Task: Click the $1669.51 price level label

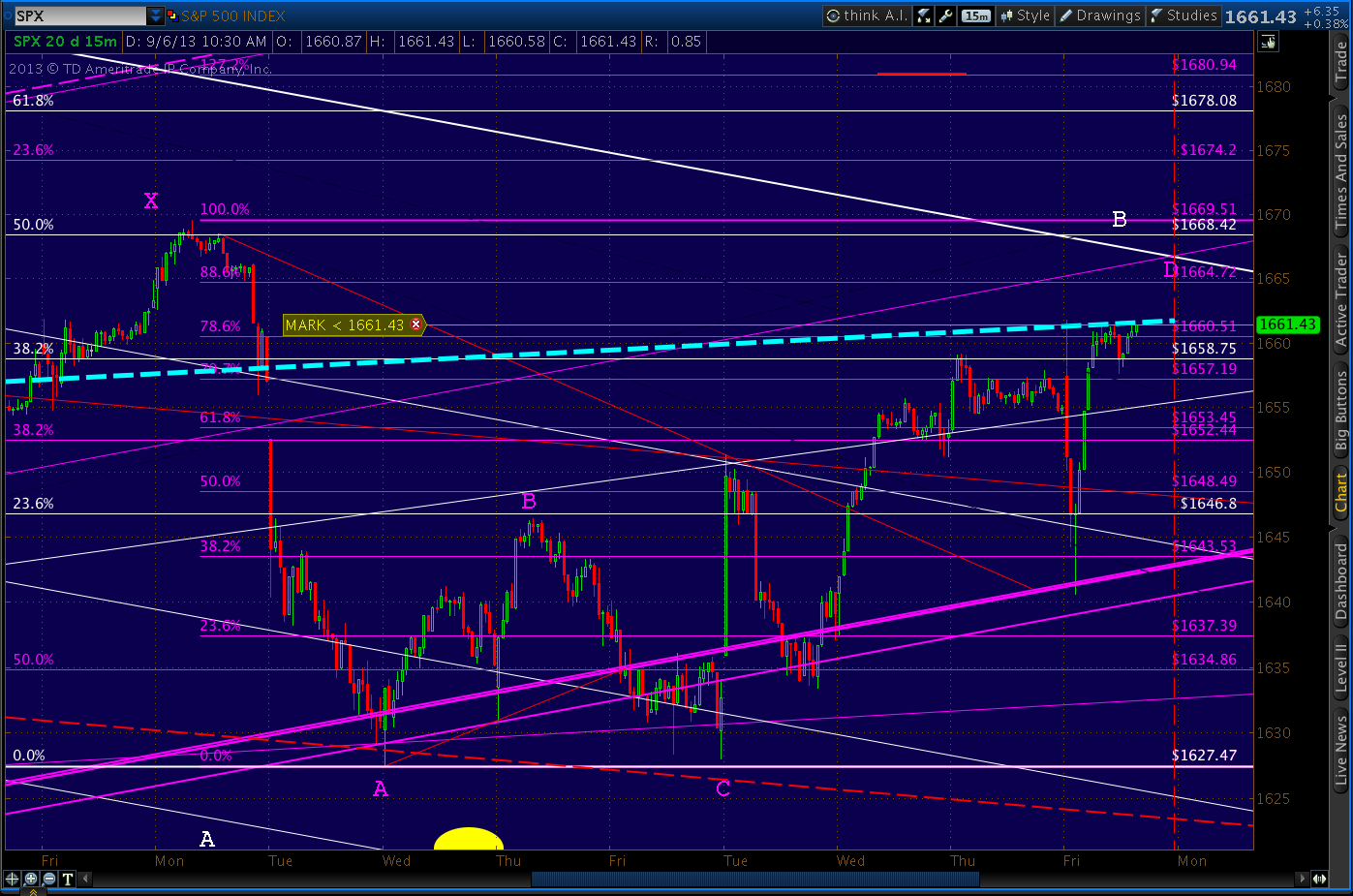Action: (1204, 209)
